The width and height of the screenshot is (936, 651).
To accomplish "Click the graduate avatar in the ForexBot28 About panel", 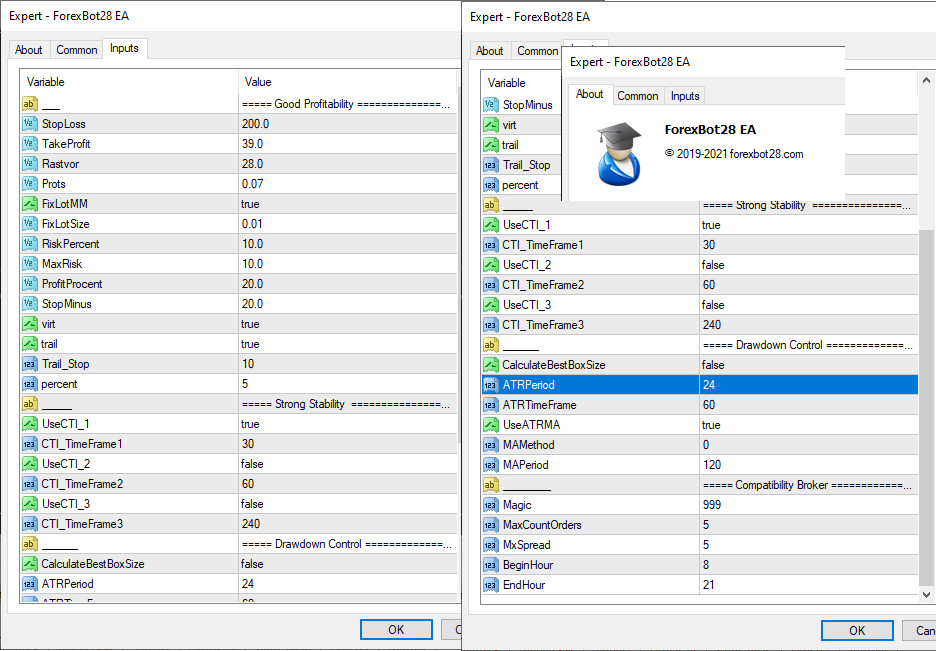I will pyautogui.click(x=620, y=153).
